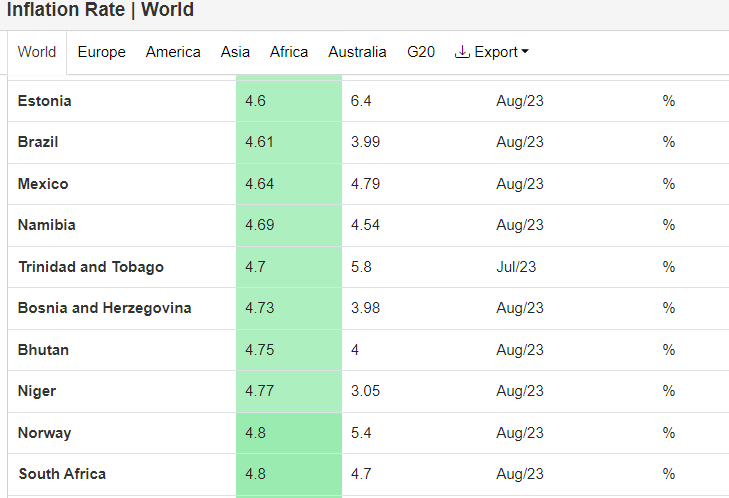Click Norway's green 4.8 value cell
This screenshot has height=498, width=729.
click(x=289, y=433)
